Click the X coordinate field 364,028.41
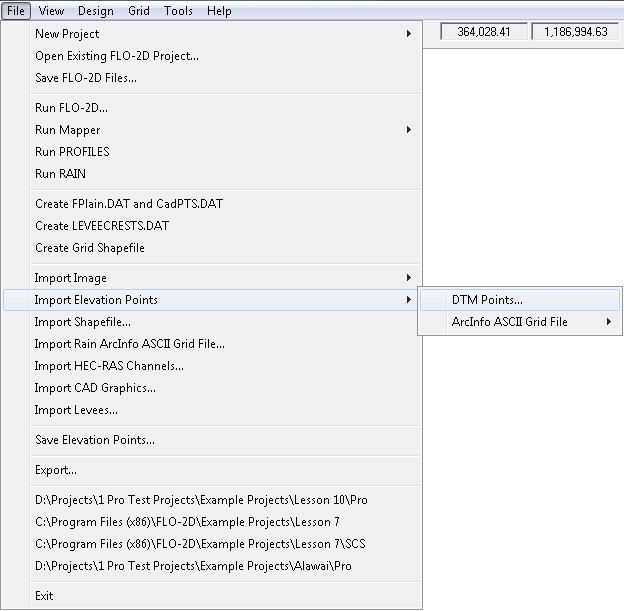This screenshot has height=611, width=624. click(484, 32)
